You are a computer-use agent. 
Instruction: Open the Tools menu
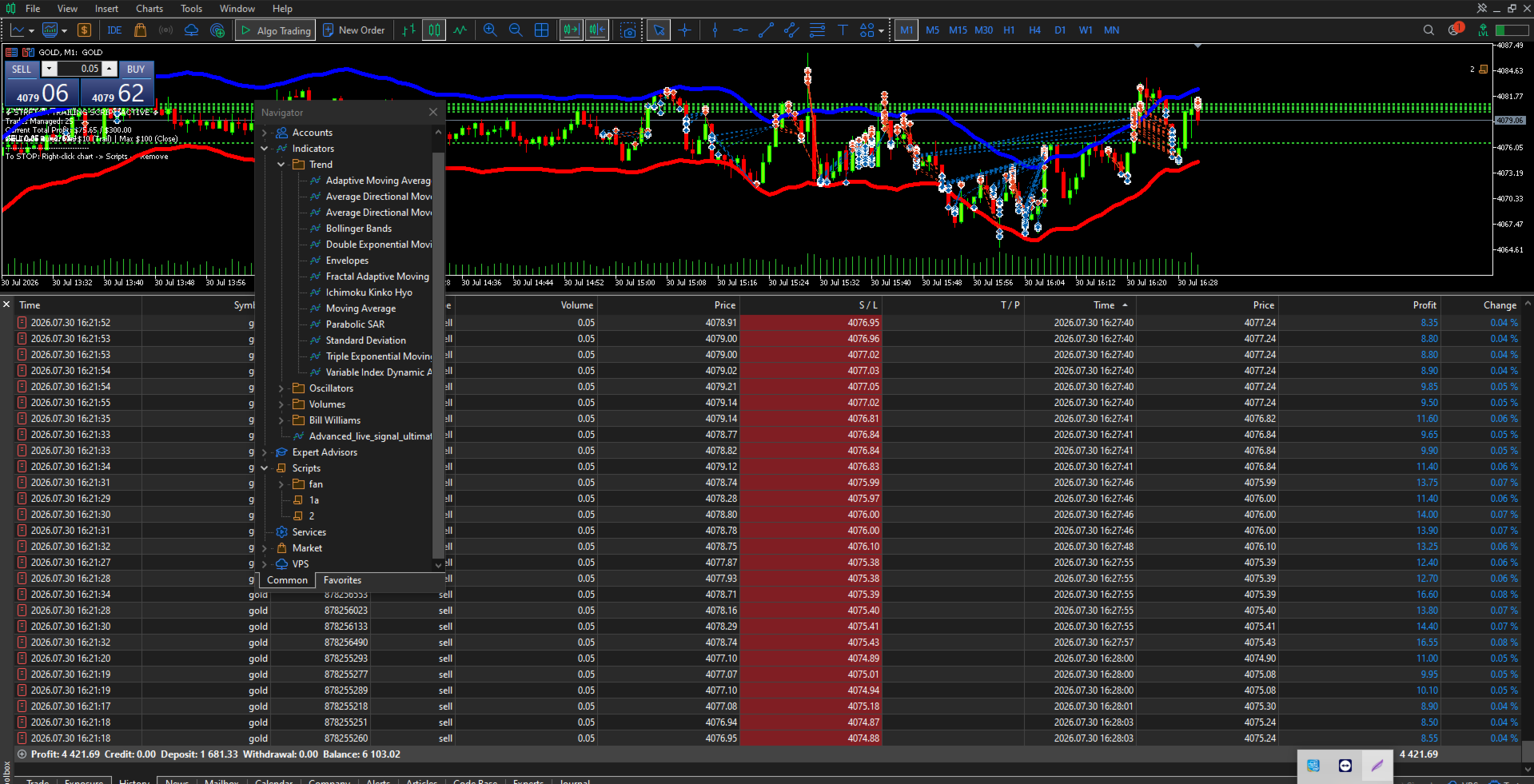pyautogui.click(x=192, y=9)
